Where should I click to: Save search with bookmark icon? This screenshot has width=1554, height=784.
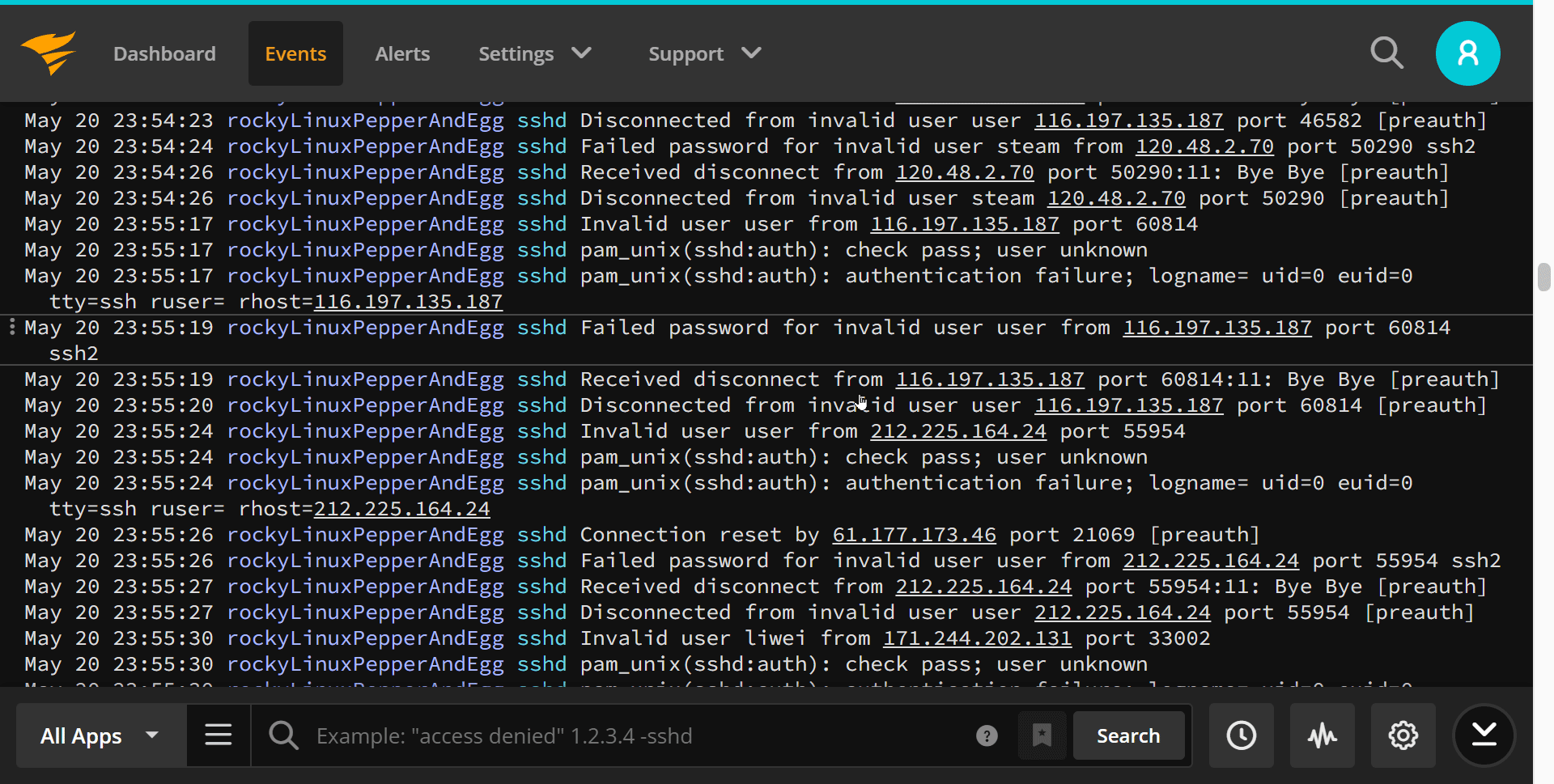tap(1042, 735)
